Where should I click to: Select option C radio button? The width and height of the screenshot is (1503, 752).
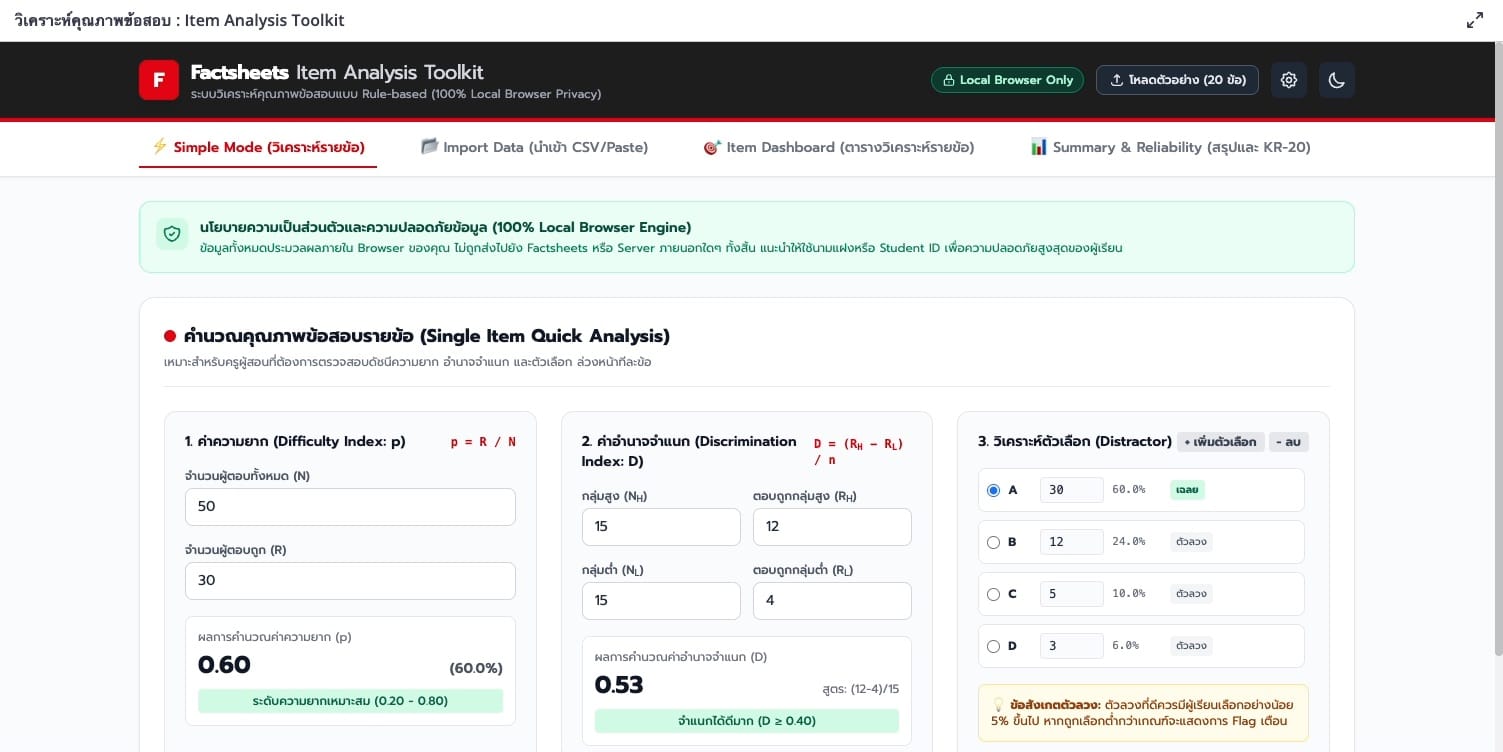pyautogui.click(x=993, y=594)
